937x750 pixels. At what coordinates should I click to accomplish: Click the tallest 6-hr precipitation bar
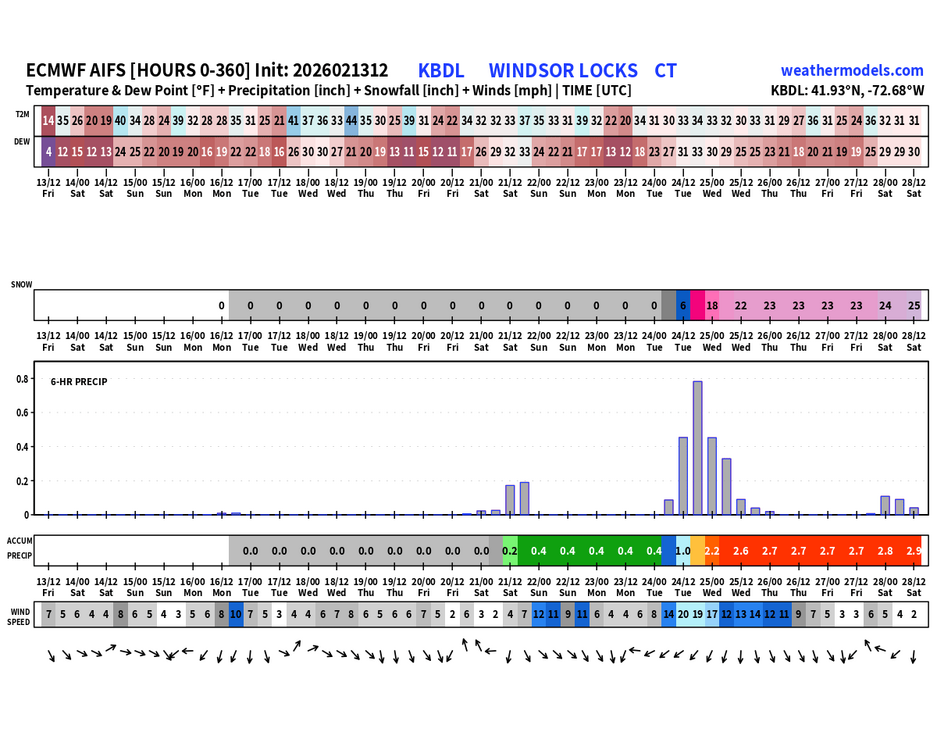click(697, 447)
